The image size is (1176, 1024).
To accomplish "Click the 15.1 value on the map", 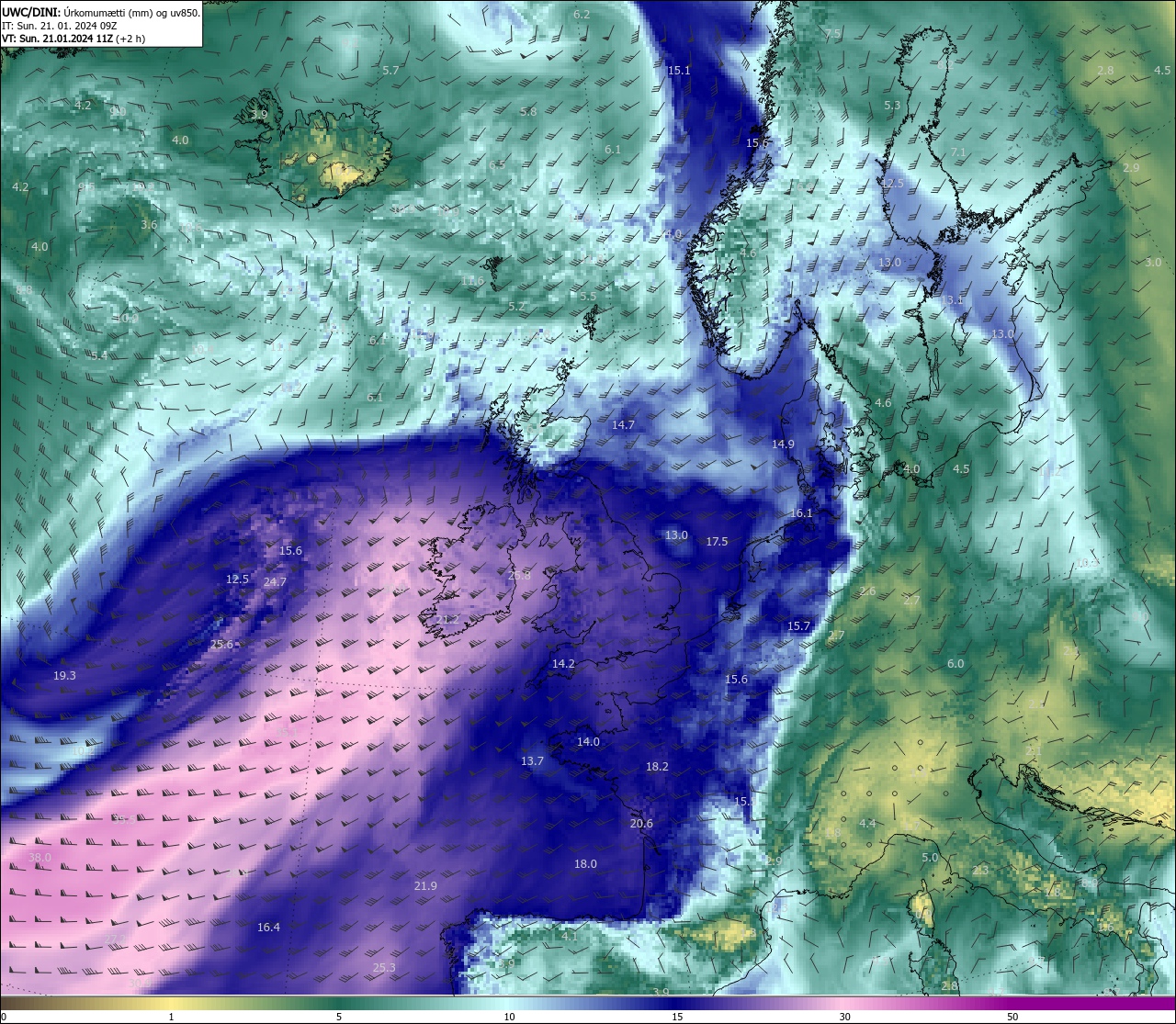I will click(679, 71).
